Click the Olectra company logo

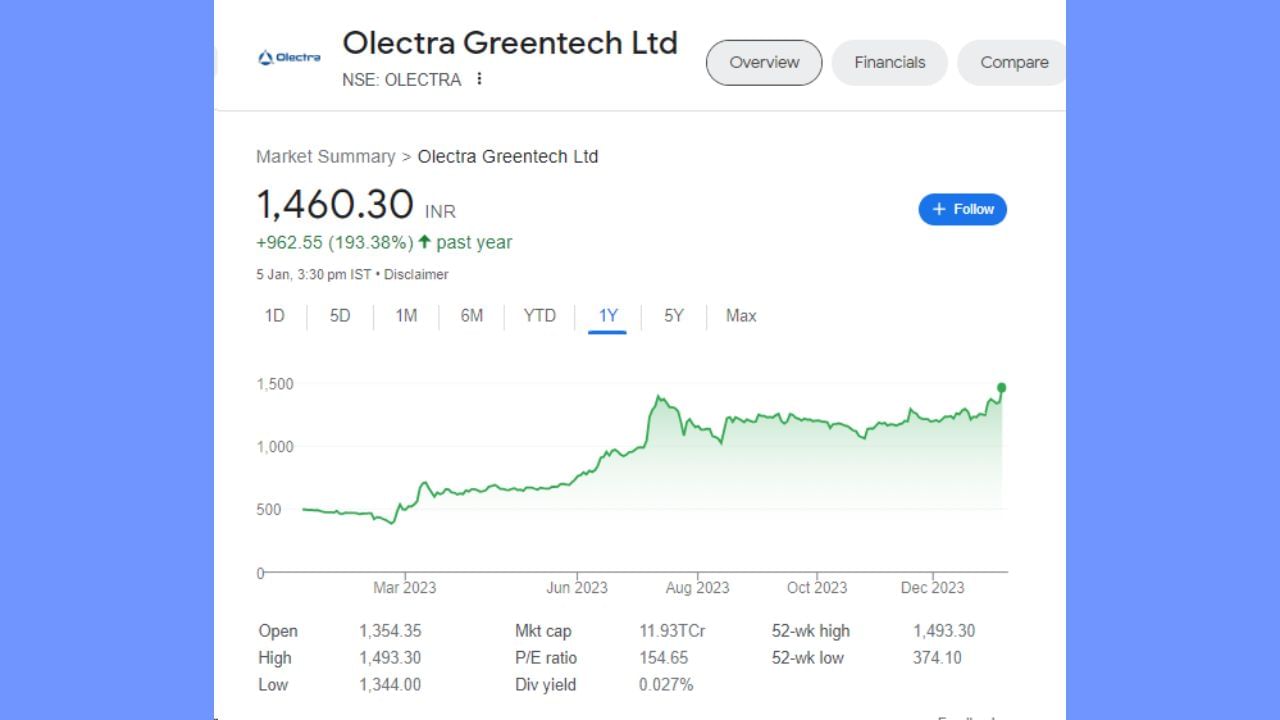(289, 58)
